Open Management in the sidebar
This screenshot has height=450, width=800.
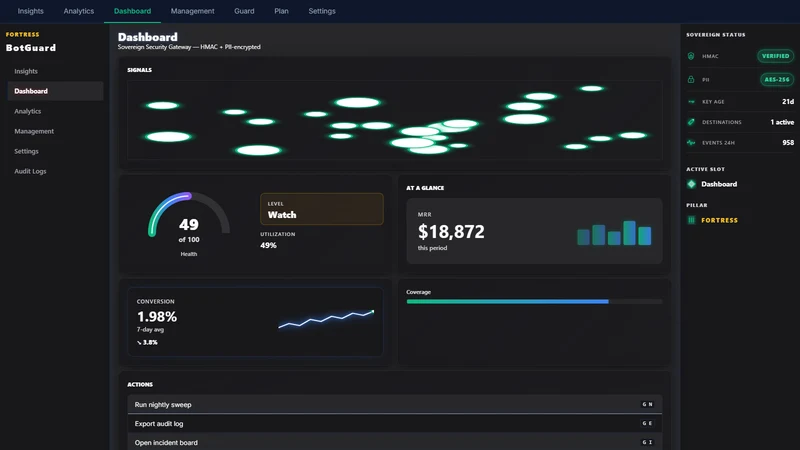point(55,131)
